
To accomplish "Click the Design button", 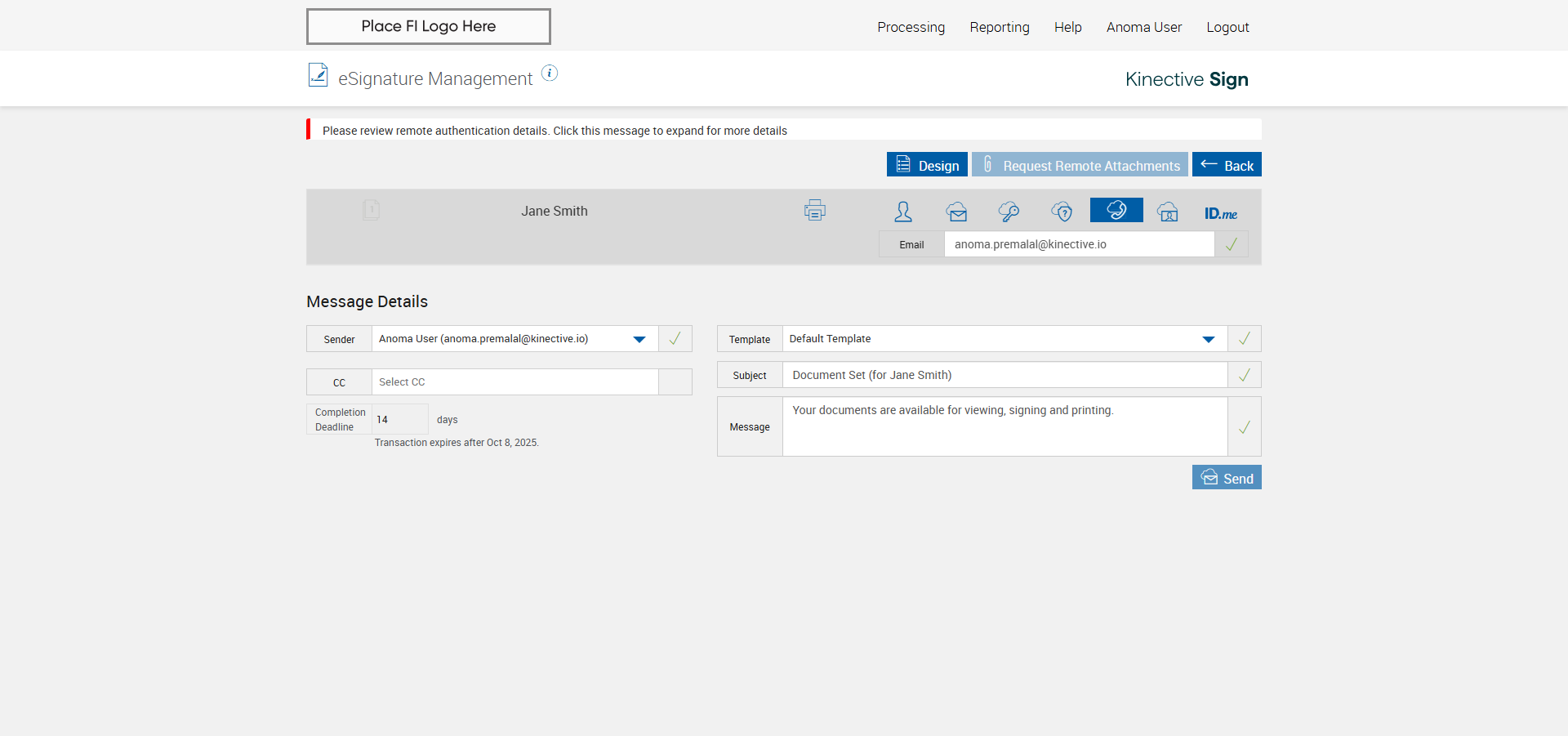I will point(927,165).
